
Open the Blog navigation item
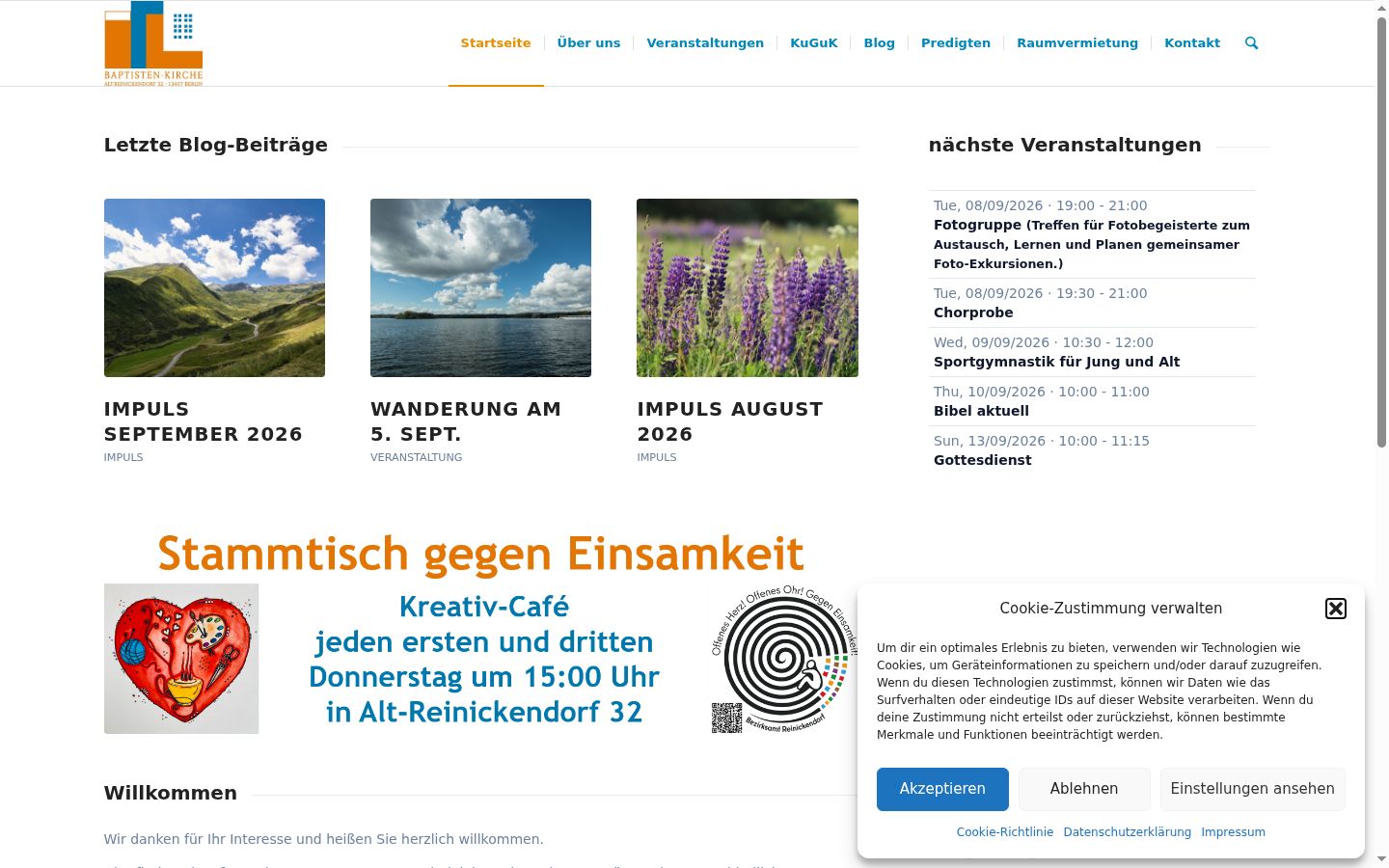(x=879, y=42)
